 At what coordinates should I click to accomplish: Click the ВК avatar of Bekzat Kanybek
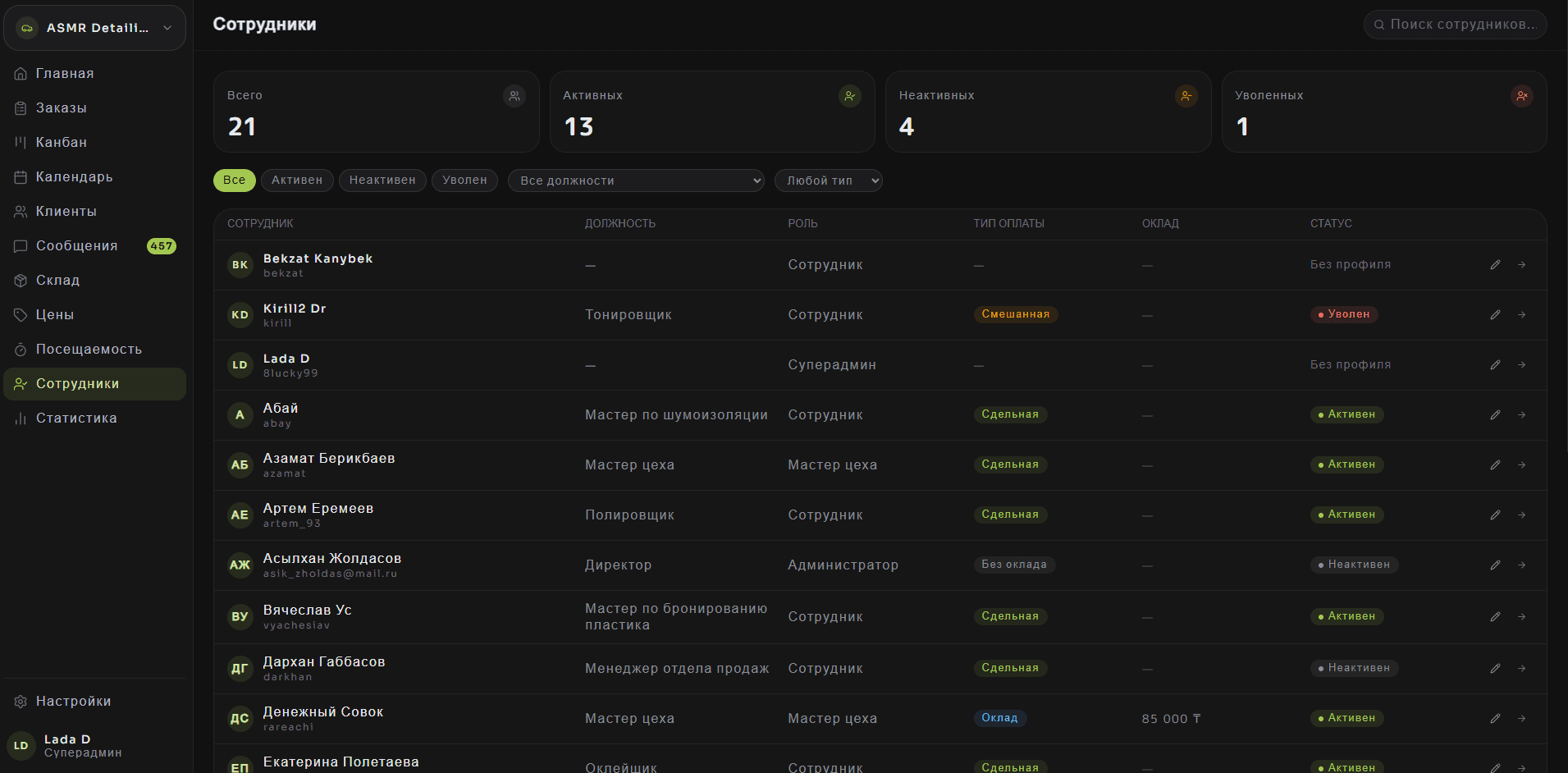(240, 265)
